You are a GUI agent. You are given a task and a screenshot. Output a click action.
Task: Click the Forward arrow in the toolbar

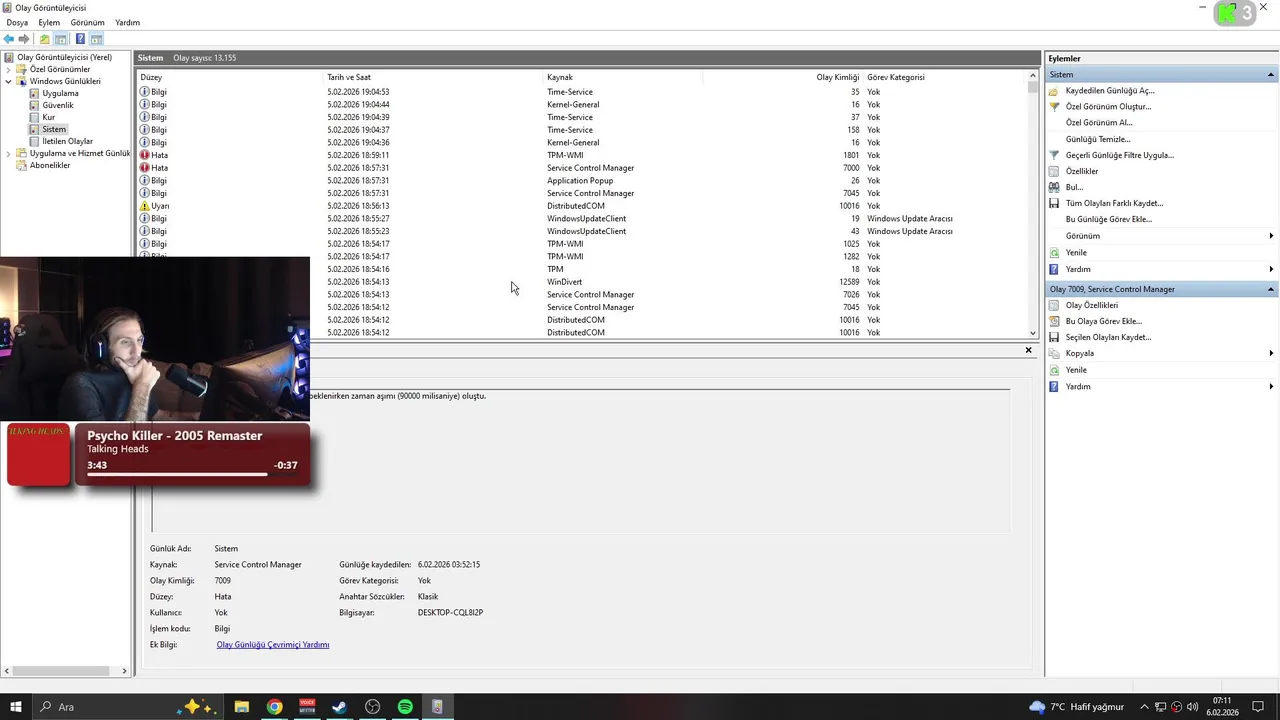[24, 39]
